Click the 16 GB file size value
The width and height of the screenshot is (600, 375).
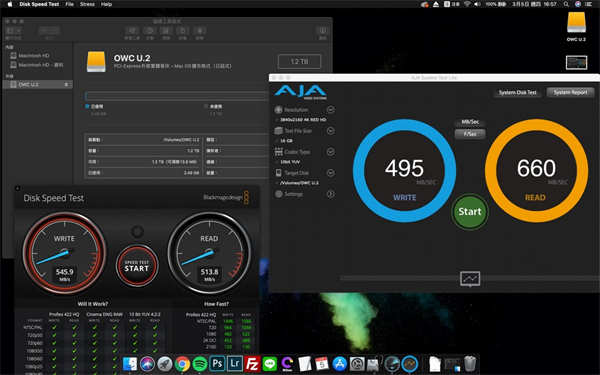(x=286, y=141)
